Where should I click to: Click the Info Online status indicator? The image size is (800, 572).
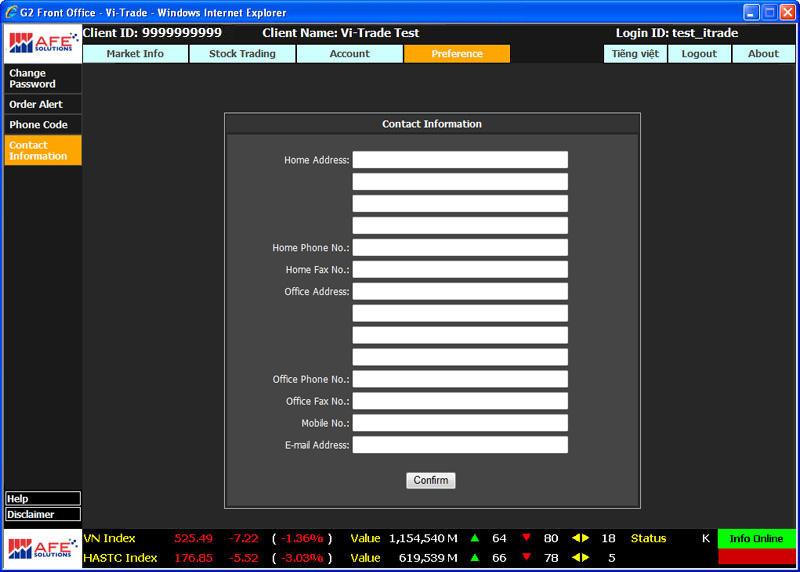point(756,539)
